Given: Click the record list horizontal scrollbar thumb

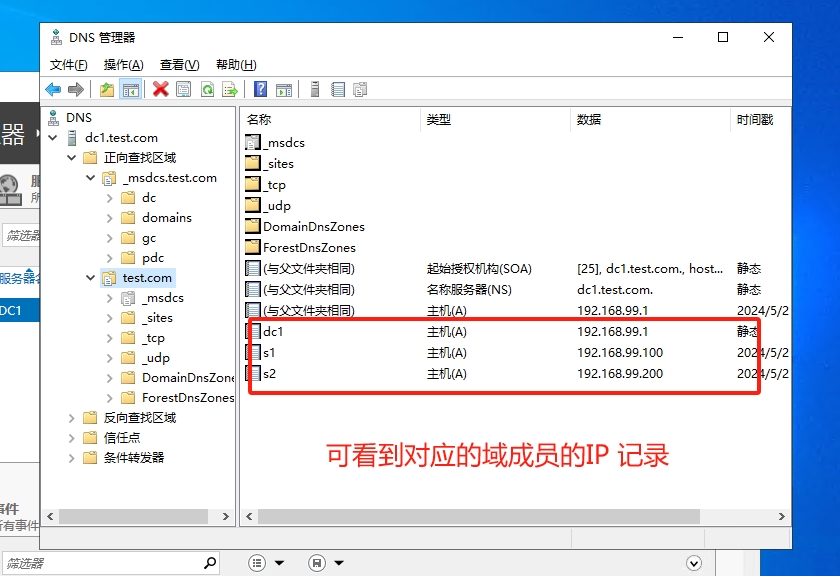Looking at the screenshot, I should click(x=478, y=517).
